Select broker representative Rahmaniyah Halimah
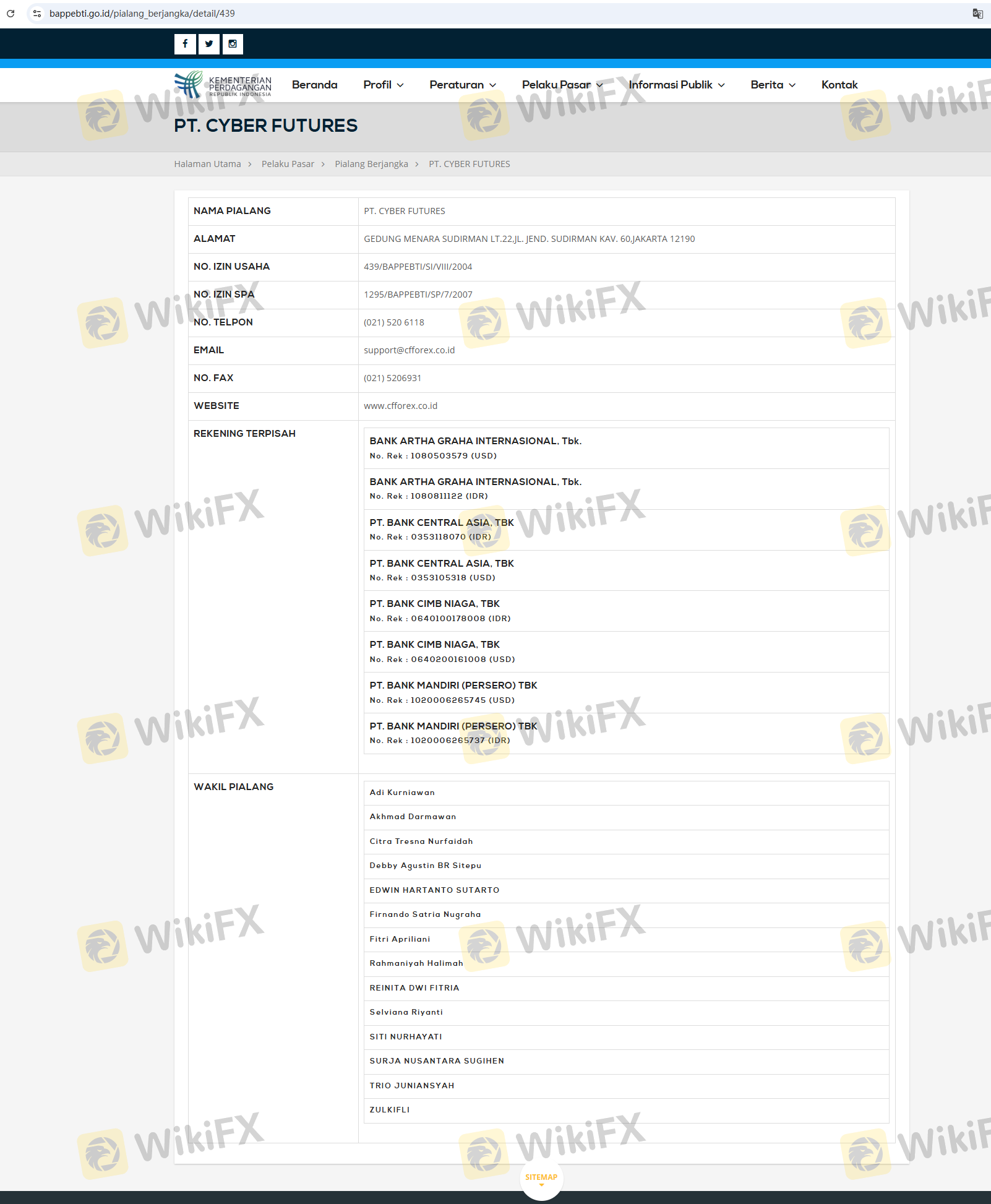 click(x=627, y=964)
